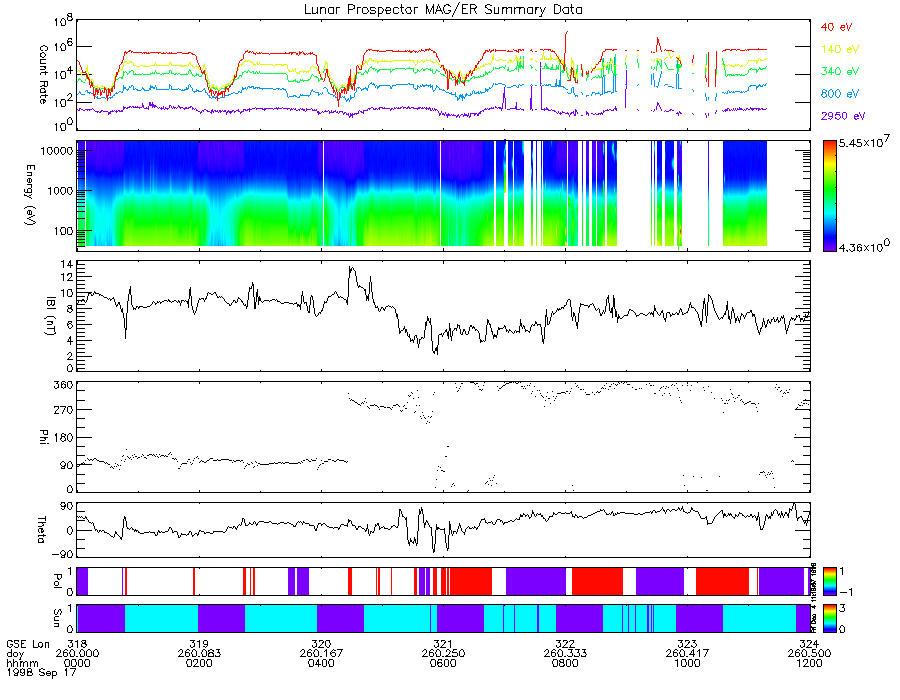Viewport: 900px width, 700px height.
Task: Click the energy spectrogram color scale bar
Action: pyautogui.click(x=829, y=196)
